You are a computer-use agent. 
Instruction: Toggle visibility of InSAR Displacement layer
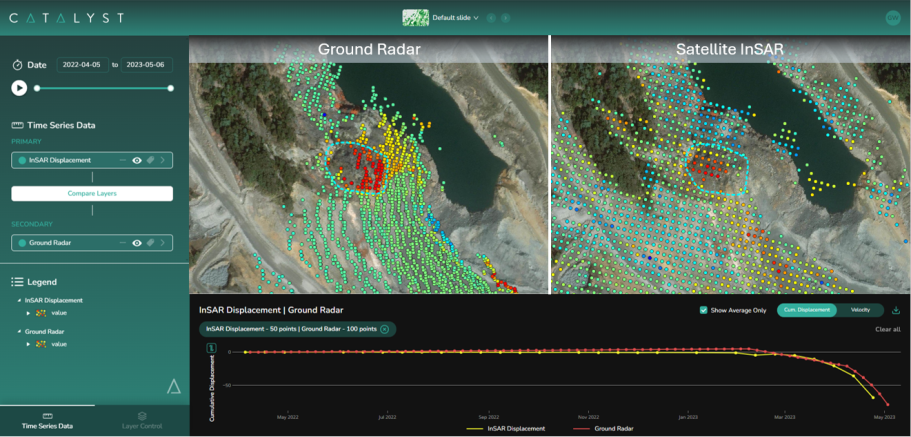coord(136,160)
